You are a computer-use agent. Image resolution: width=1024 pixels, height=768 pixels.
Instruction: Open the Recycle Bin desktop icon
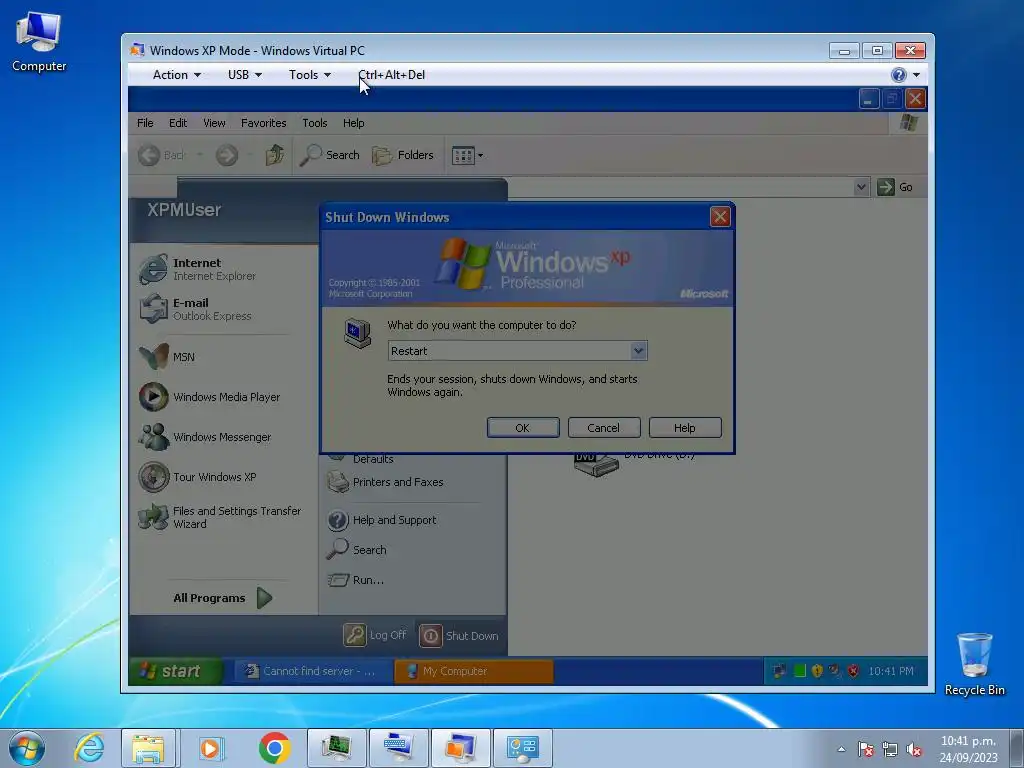[x=974, y=664]
